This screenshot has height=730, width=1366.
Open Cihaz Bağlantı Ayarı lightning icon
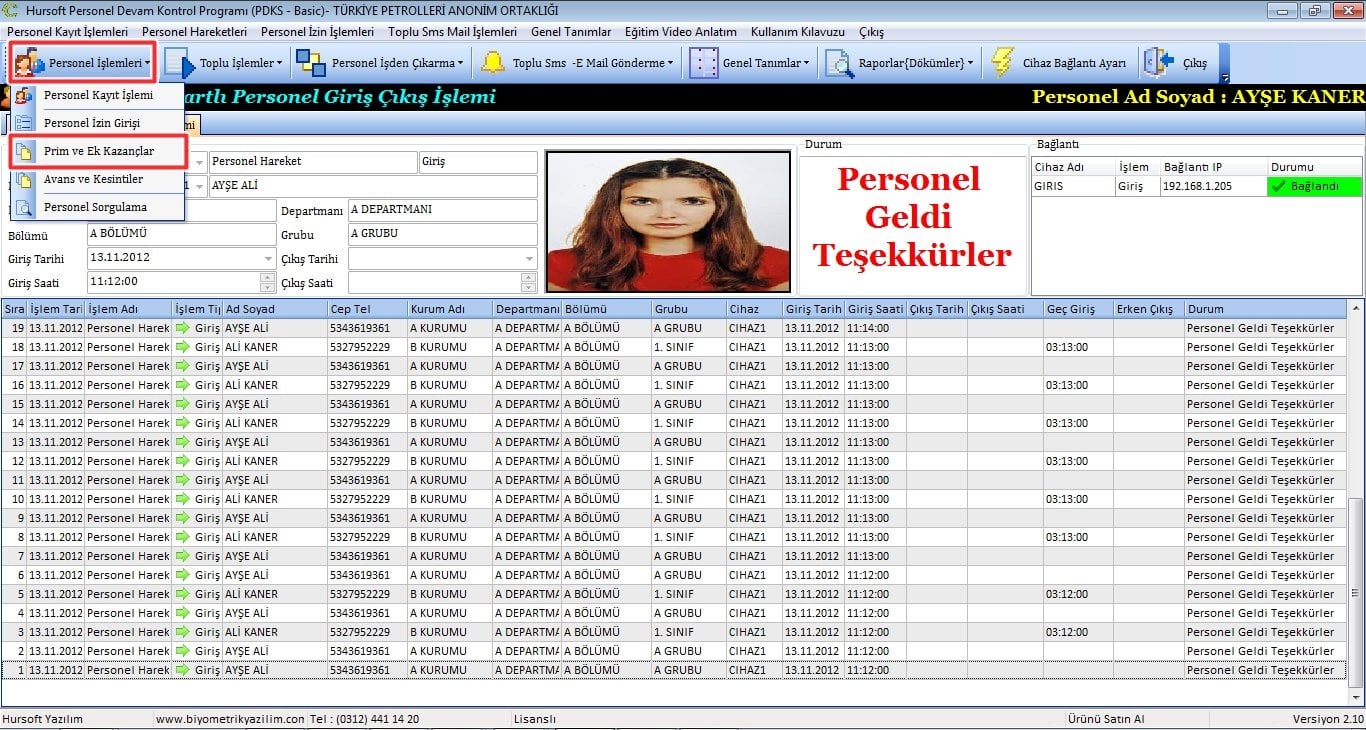(1003, 63)
